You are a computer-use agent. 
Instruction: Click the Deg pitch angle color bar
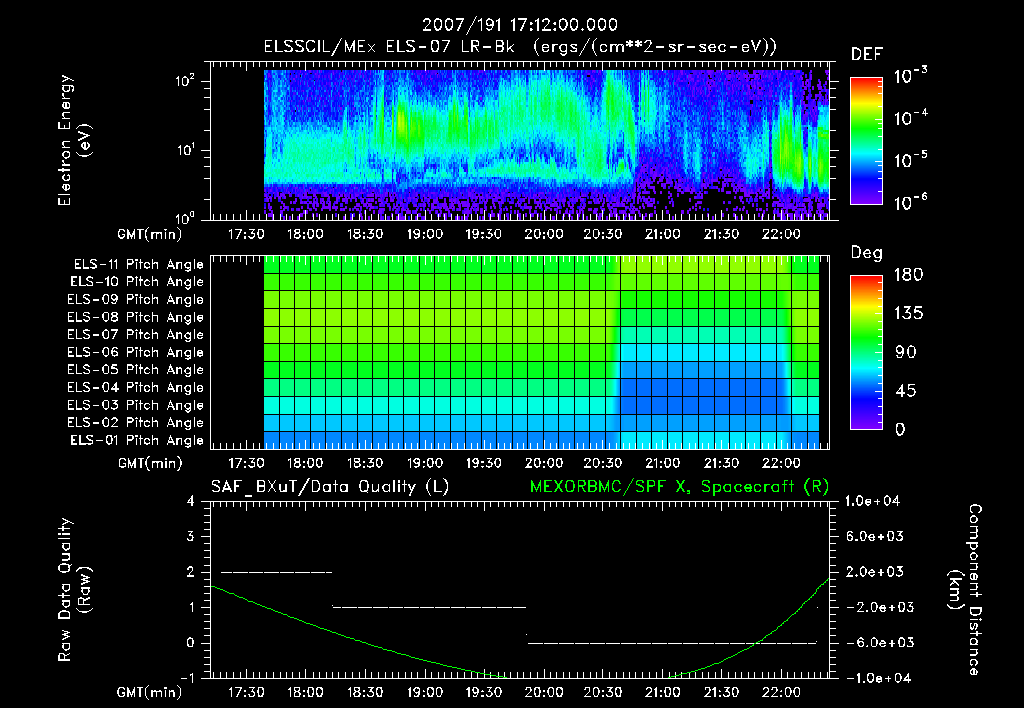pyautogui.click(x=866, y=353)
